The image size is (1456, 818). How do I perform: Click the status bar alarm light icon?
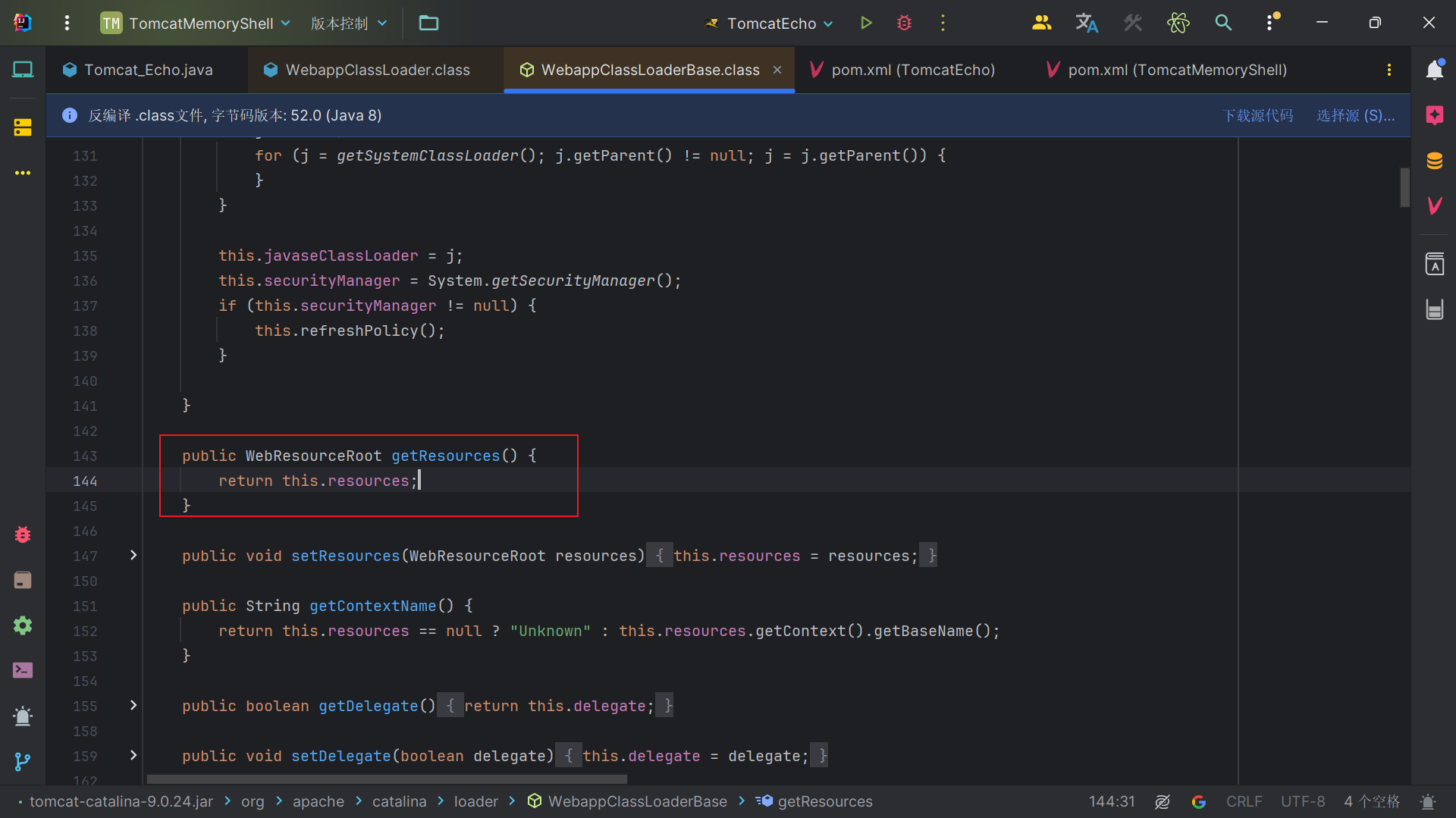[1428, 801]
